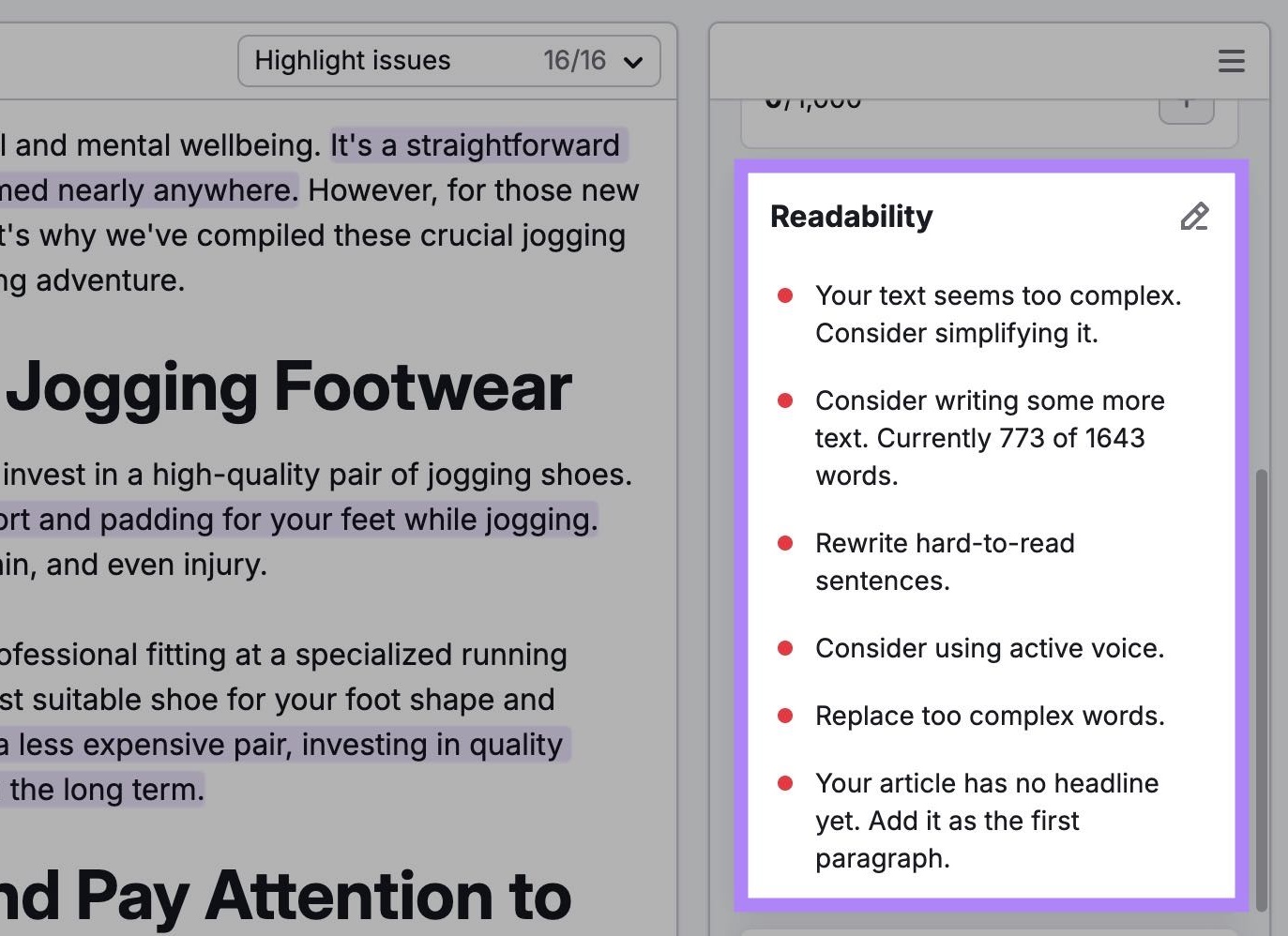Click red indicator for "Rewrite hard-to-read sentences"
The width and height of the screenshot is (1288, 936).
tap(785, 543)
